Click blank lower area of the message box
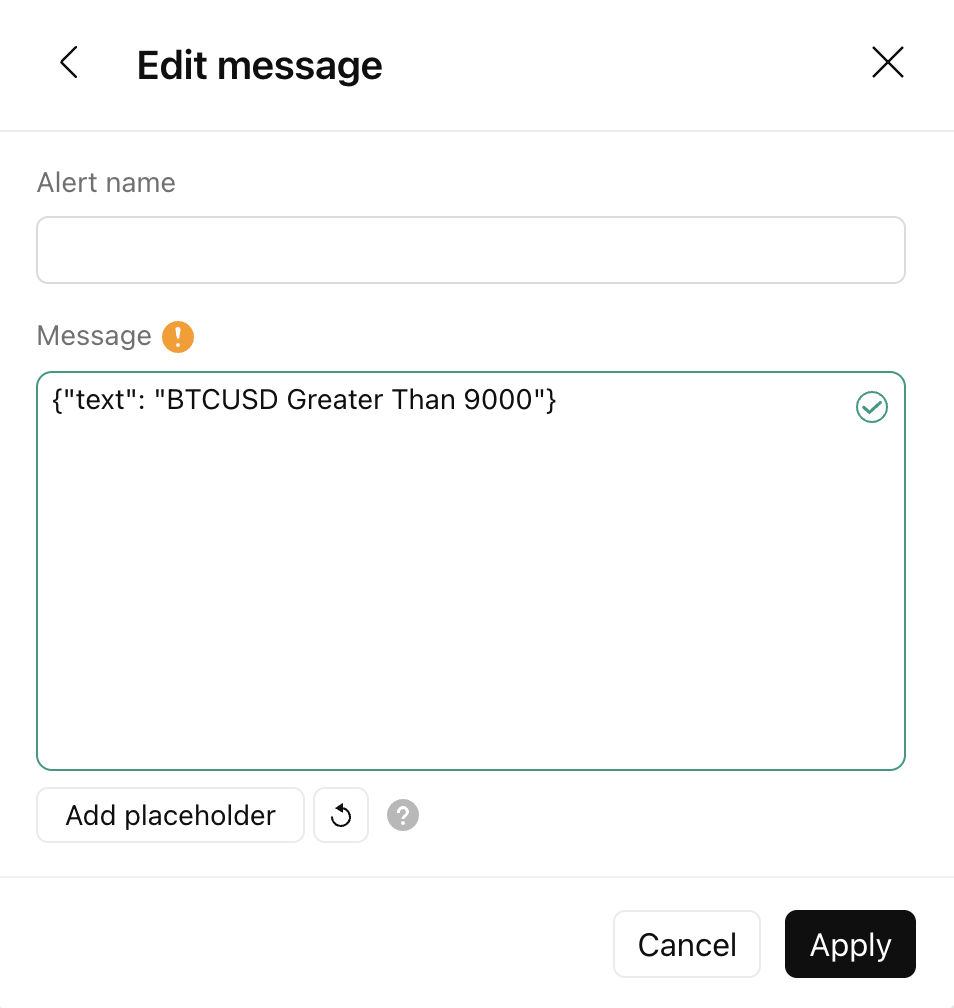The width and height of the screenshot is (954, 1008). click(x=471, y=611)
